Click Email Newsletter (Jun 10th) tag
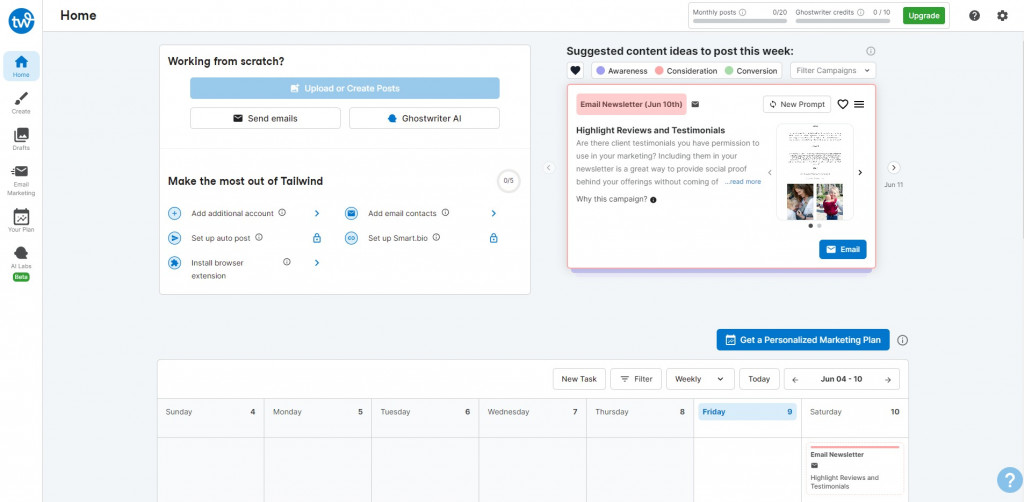The width and height of the screenshot is (1024, 502). click(631, 104)
